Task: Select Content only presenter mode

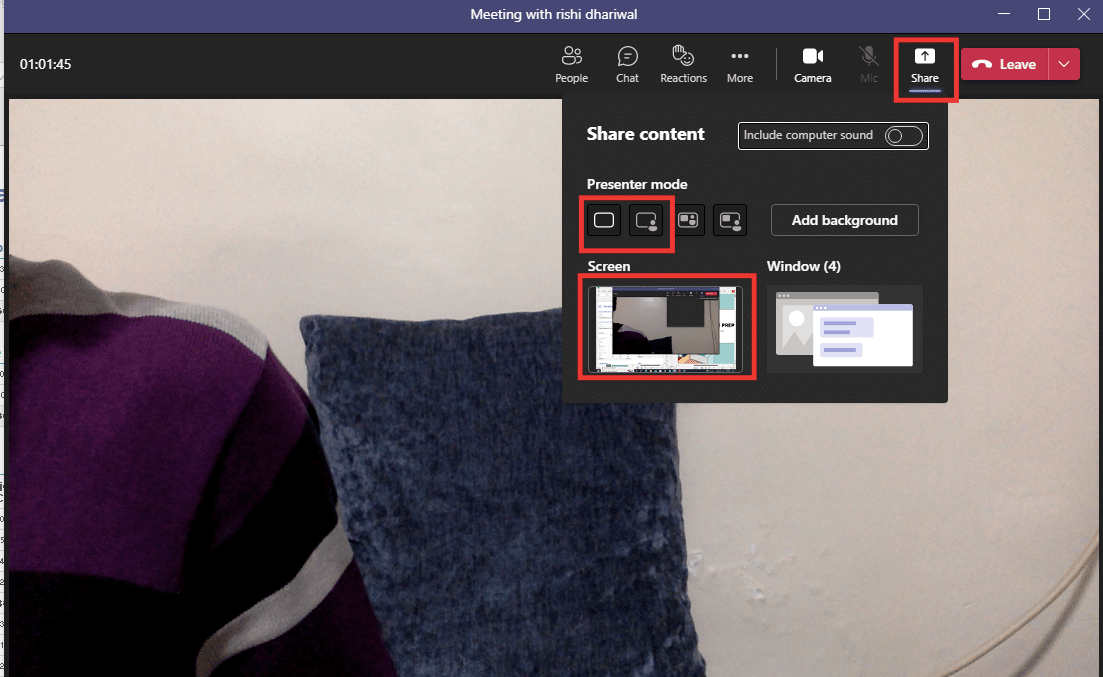Action: 604,220
